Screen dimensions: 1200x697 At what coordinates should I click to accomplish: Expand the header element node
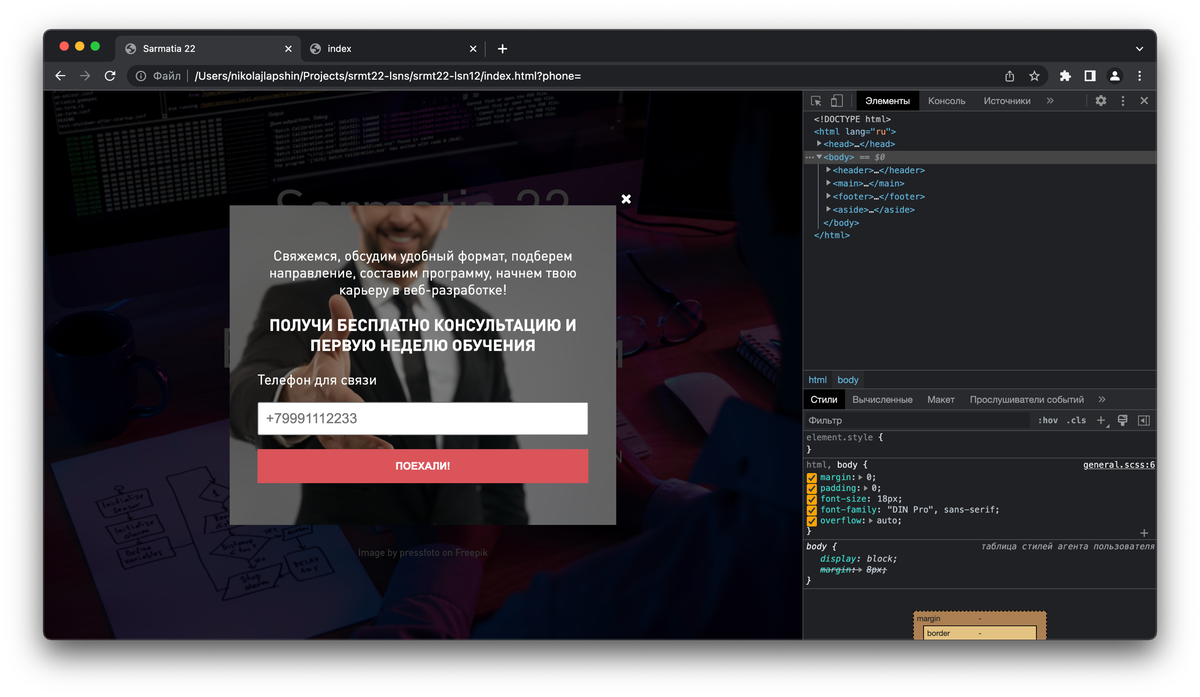click(829, 170)
